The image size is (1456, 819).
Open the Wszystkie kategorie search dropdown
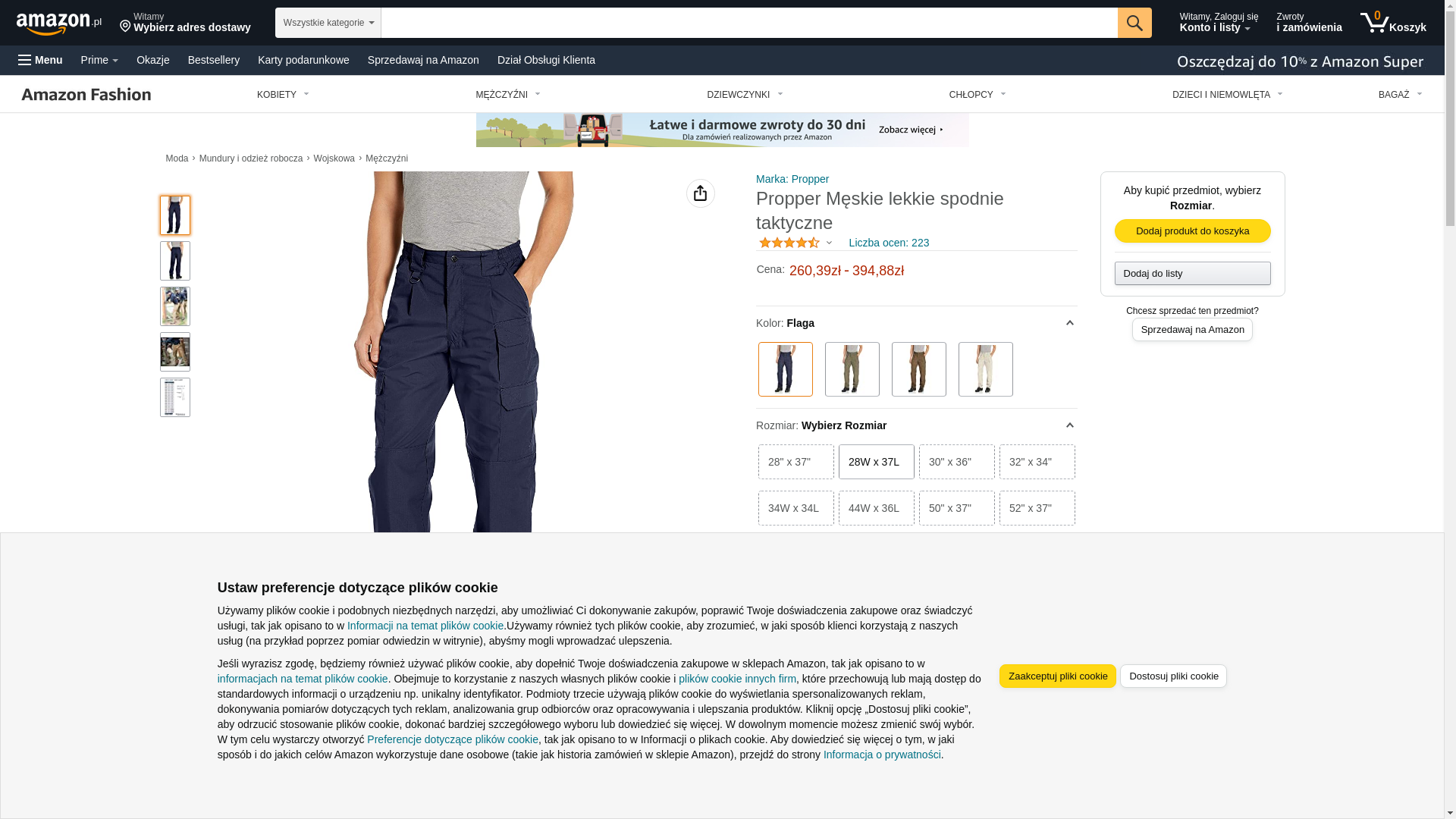tap(328, 23)
